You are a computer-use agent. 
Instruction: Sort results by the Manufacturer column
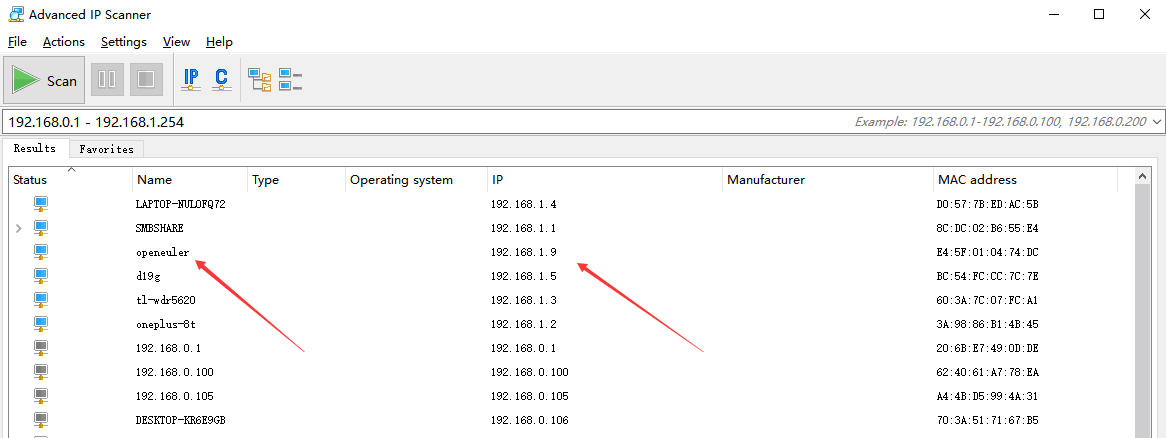765,180
